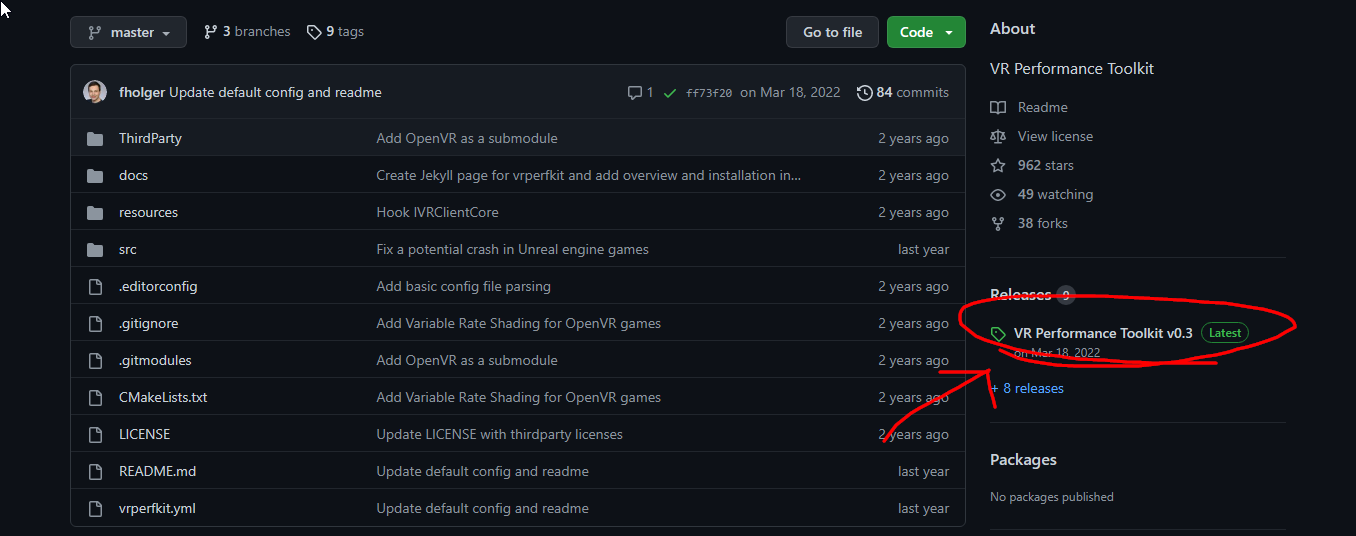Open 'Hook IVRClientCore' commit message
This screenshot has height=536, width=1356.
(437, 212)
